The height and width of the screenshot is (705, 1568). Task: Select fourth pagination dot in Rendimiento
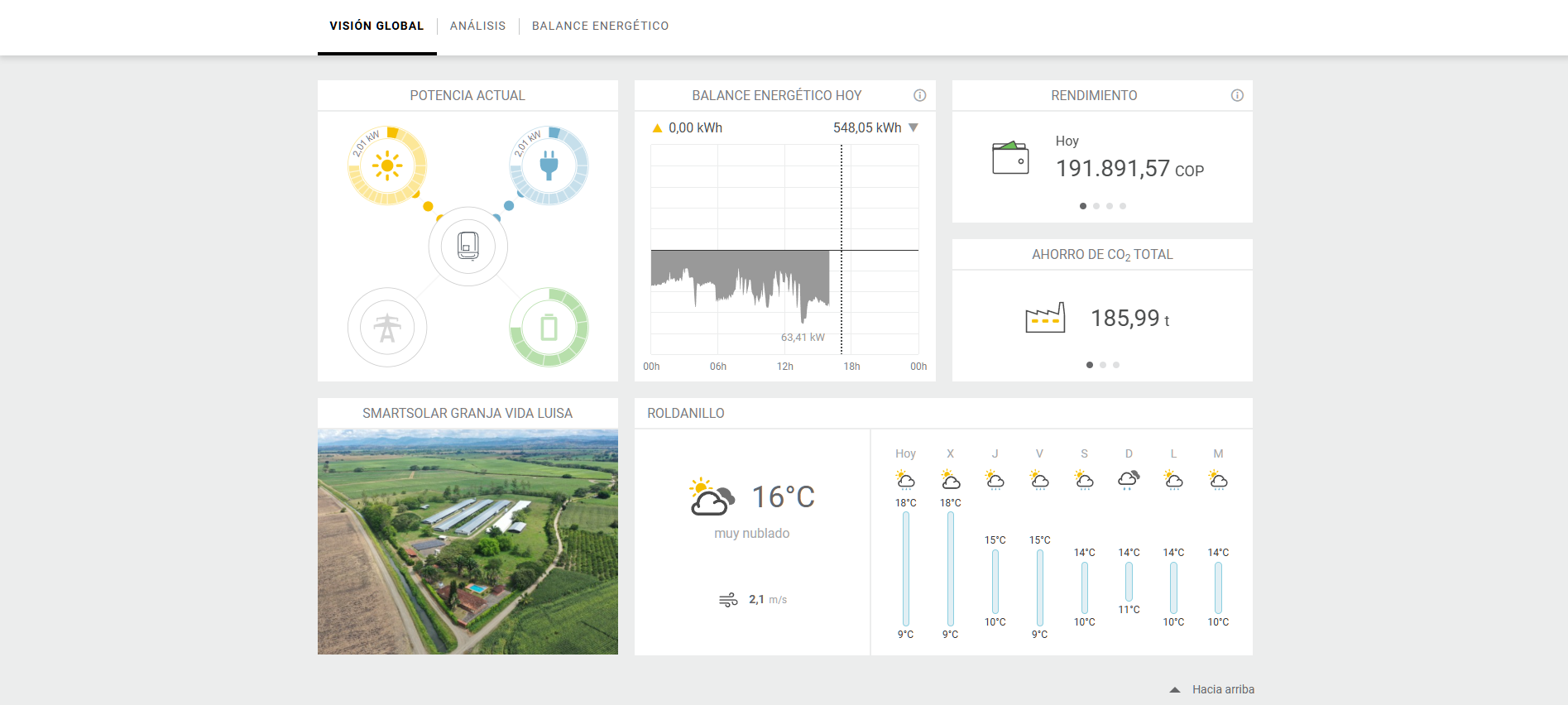pyautogui.click(x=1123, y=206)
